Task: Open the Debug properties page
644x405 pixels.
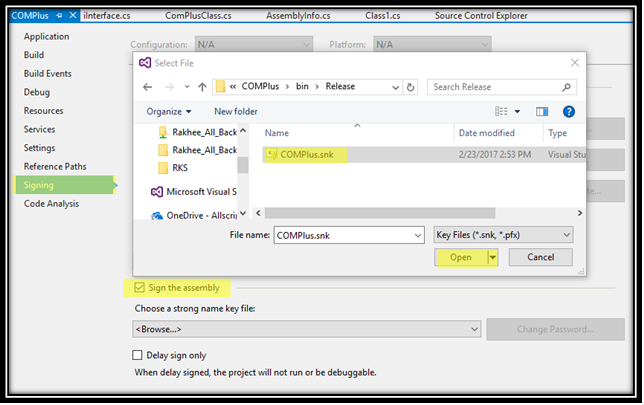Action: pyautogui.click(x=37, y=92)
